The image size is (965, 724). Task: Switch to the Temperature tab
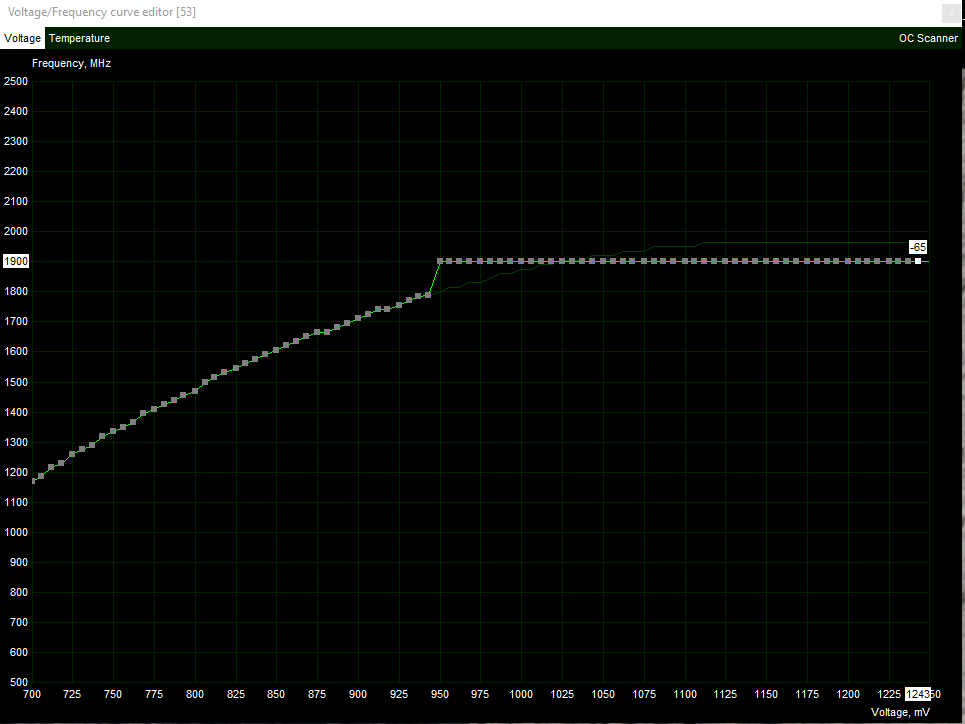pyautogui.click(x=79, y=38)
